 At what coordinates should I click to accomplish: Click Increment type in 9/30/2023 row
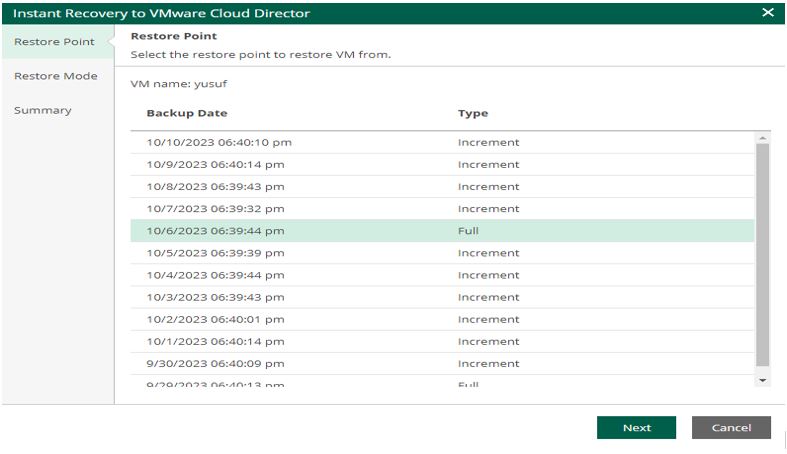click(488, 363)
